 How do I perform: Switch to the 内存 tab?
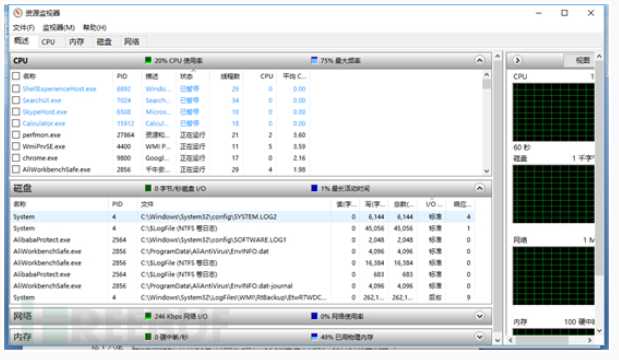pyautogui.click(x=76, y=41)
